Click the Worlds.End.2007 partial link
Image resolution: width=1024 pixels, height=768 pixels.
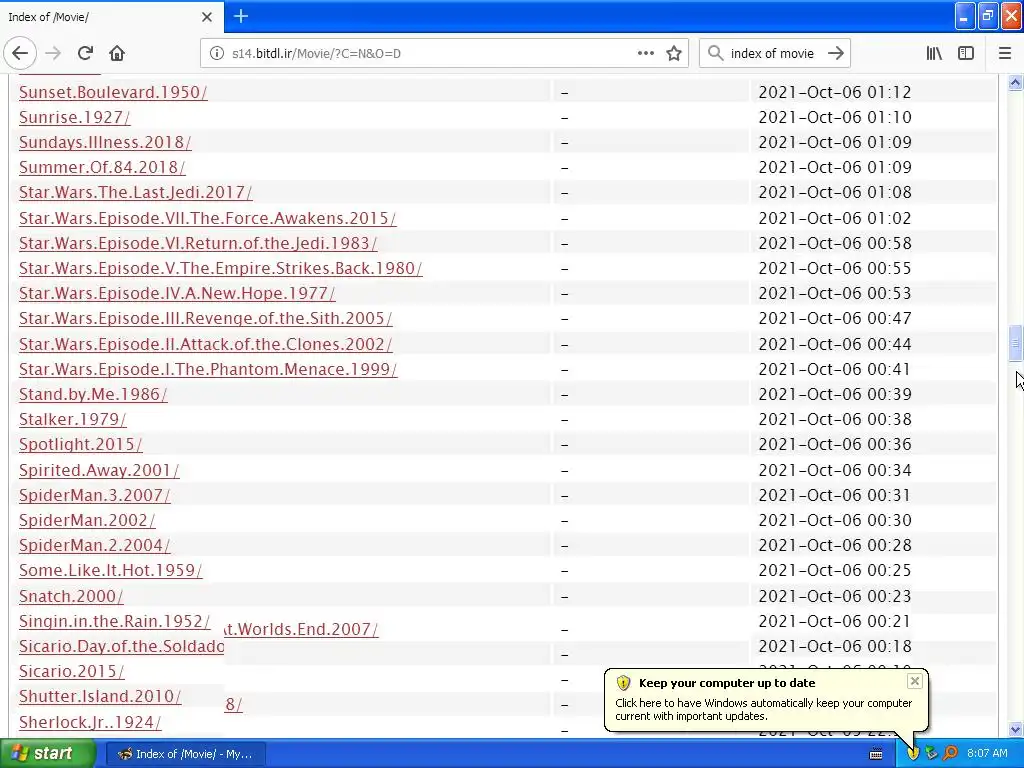[301, 630]
